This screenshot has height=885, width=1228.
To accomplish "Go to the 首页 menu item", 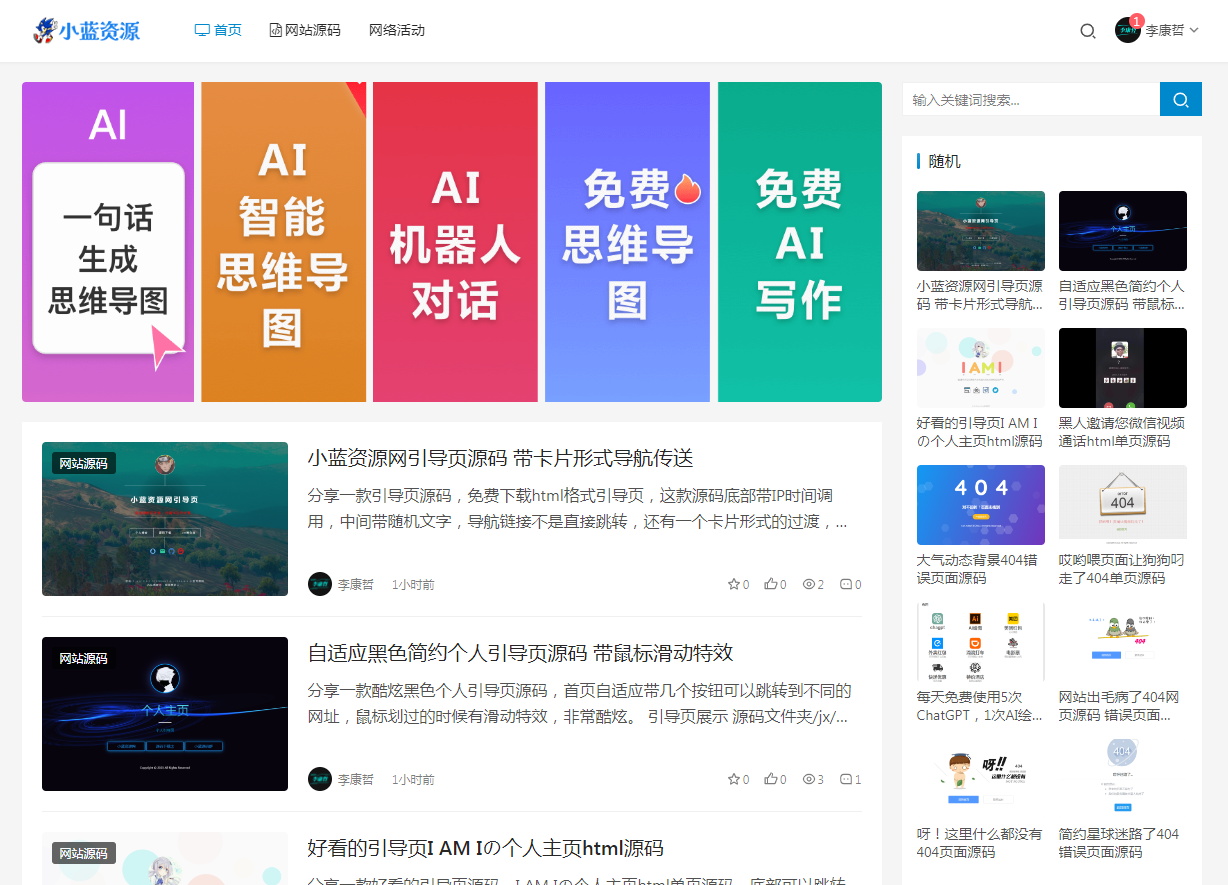I will [218, 30].
